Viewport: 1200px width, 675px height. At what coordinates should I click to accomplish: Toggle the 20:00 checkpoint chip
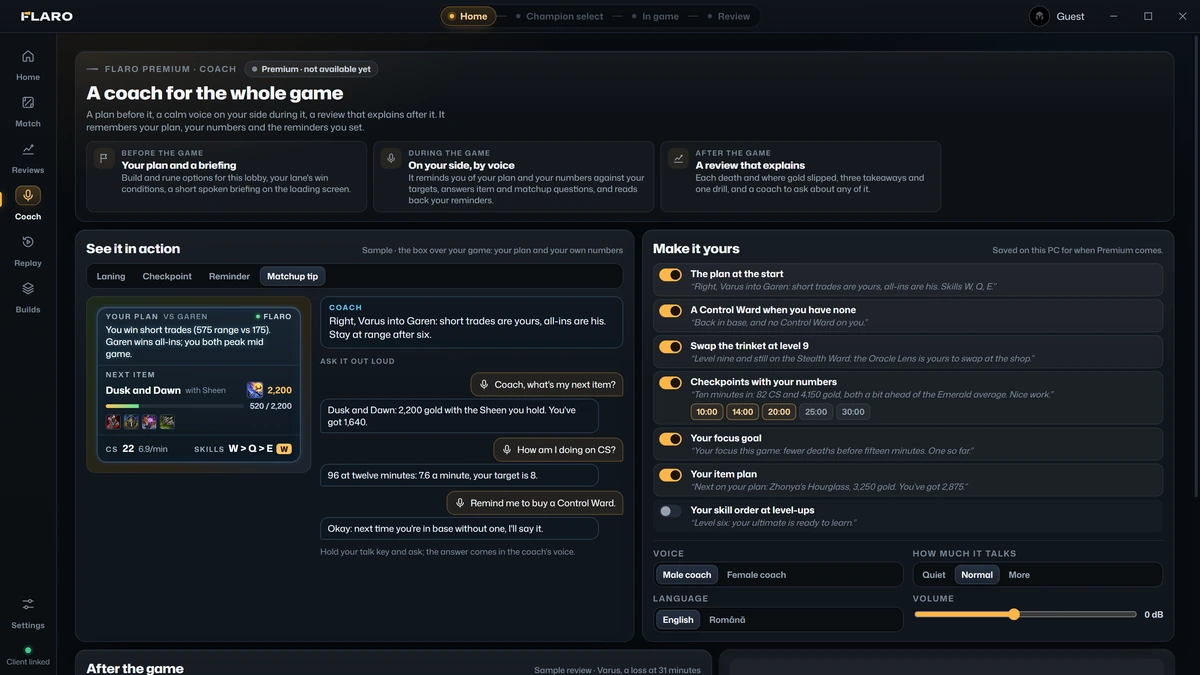click(779, 412)
